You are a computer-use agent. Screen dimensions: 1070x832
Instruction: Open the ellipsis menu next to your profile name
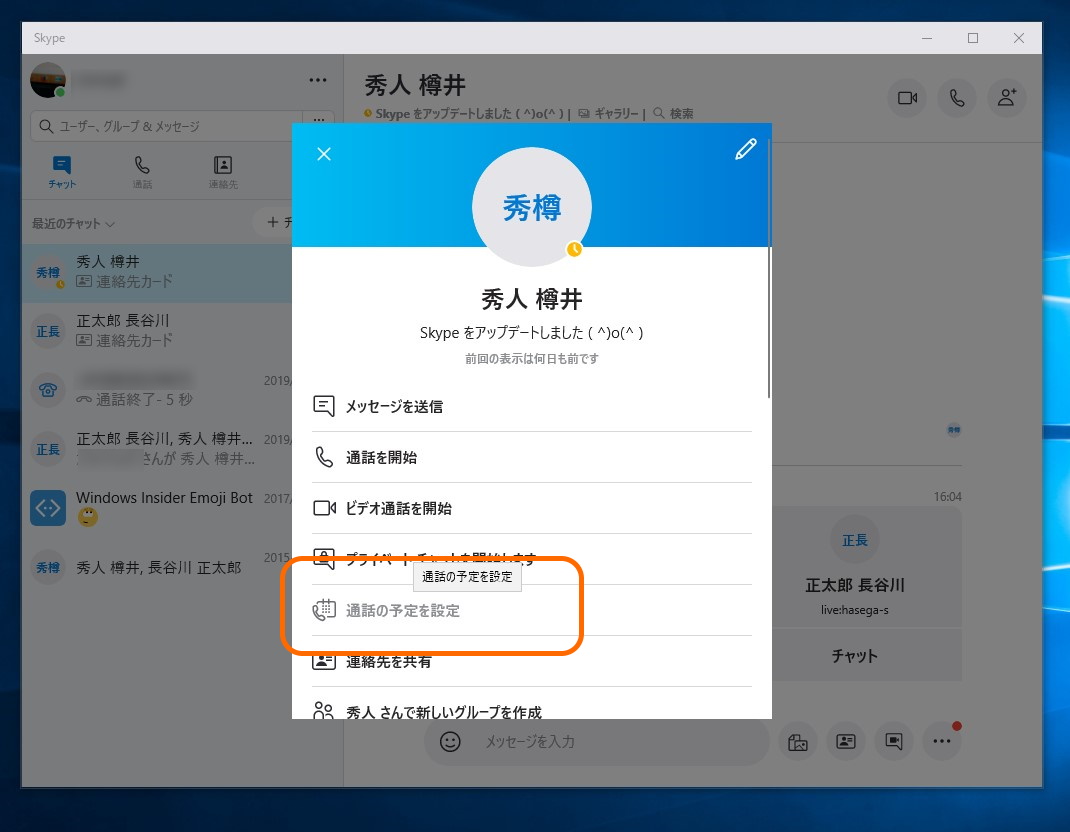[x=318, y=79]
